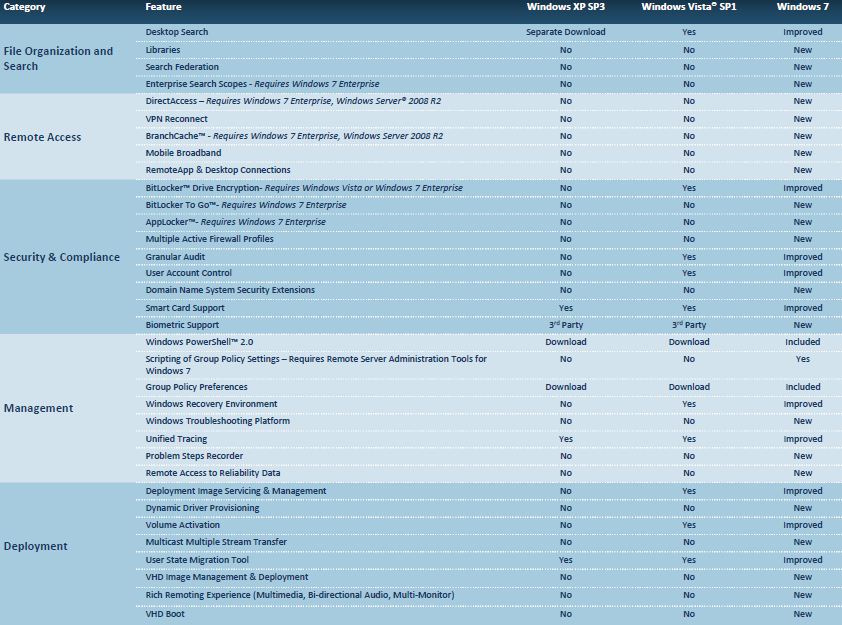Click Remote Access to Reliability Data
The height and width of the screenshot is (625, 842).
[213, 474]
